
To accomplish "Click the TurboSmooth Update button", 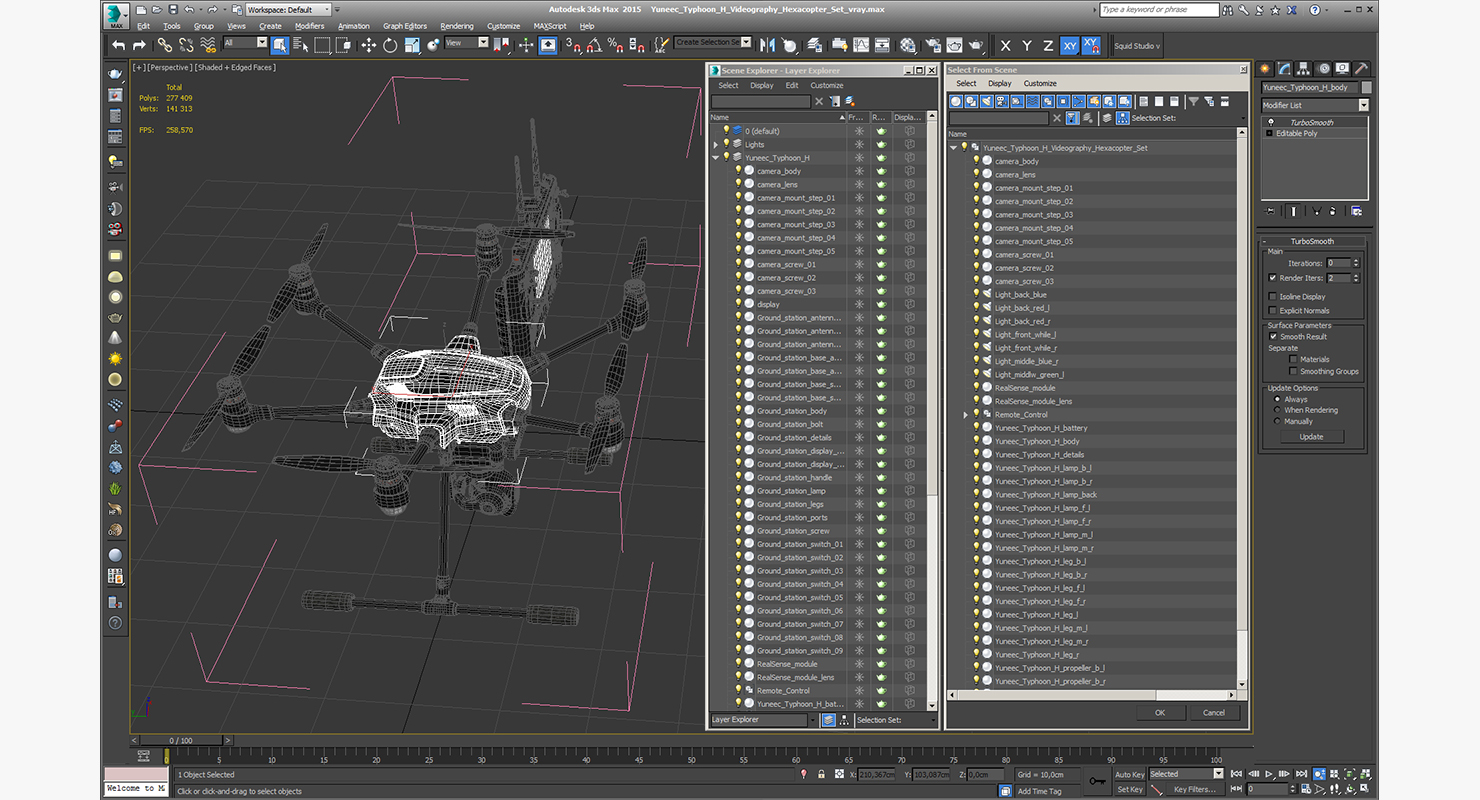I will 1311,437.
